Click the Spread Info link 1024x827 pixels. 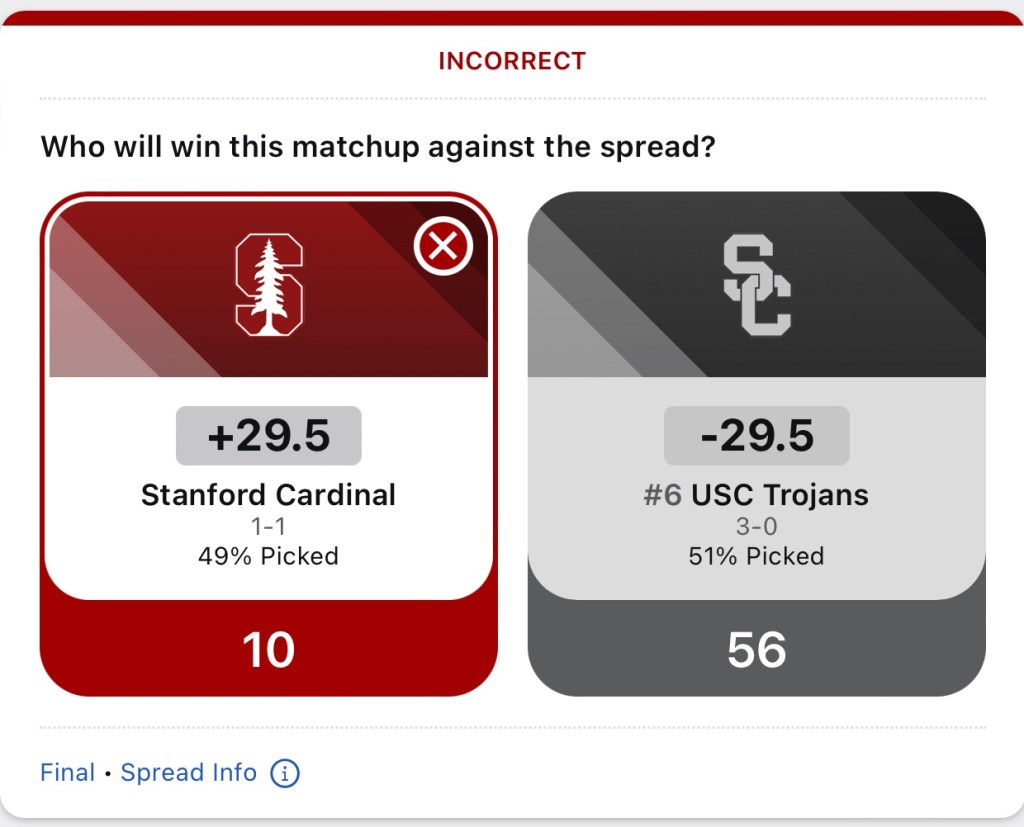[188, 773]
